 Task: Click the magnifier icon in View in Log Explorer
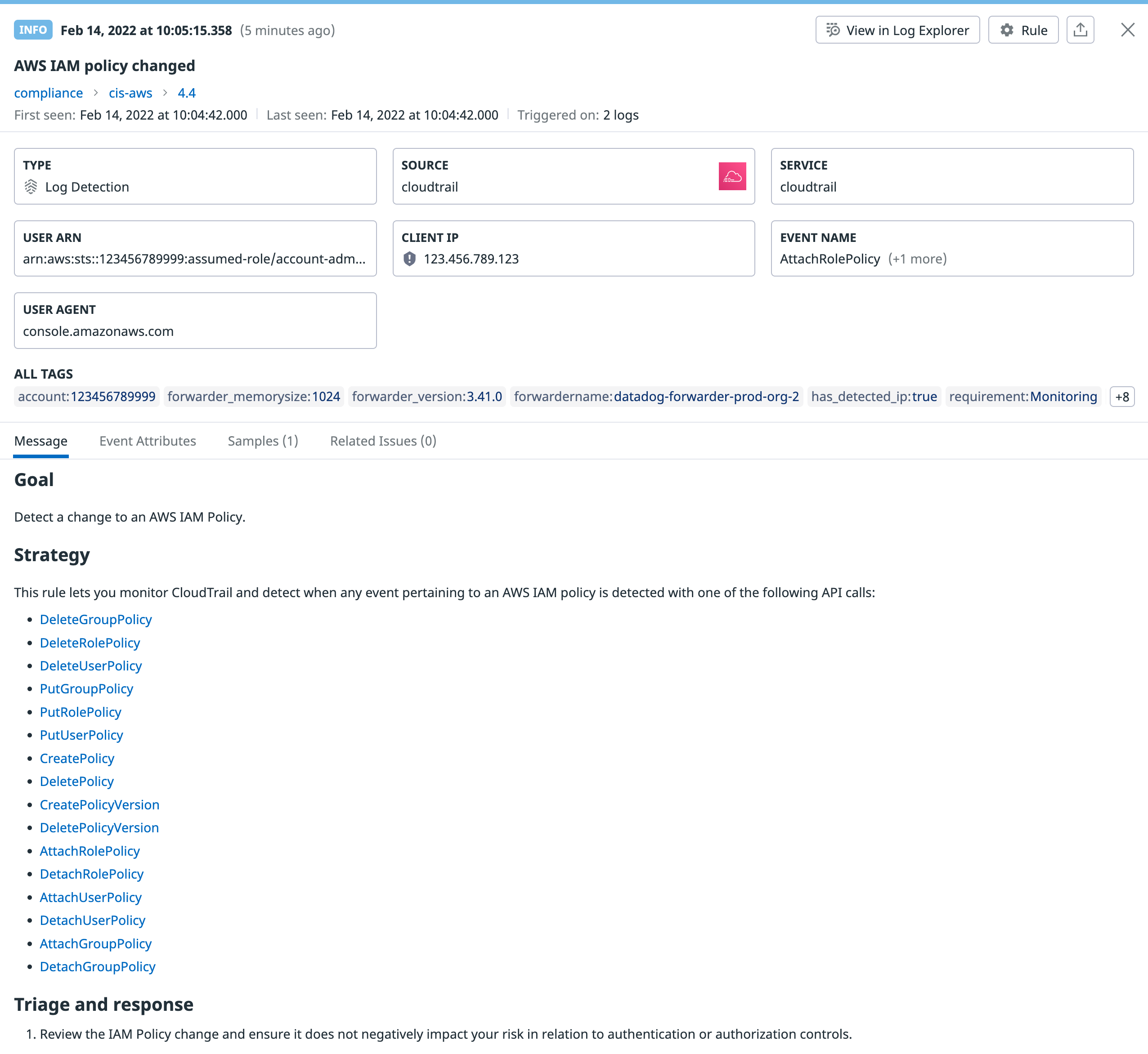(833, 30)
